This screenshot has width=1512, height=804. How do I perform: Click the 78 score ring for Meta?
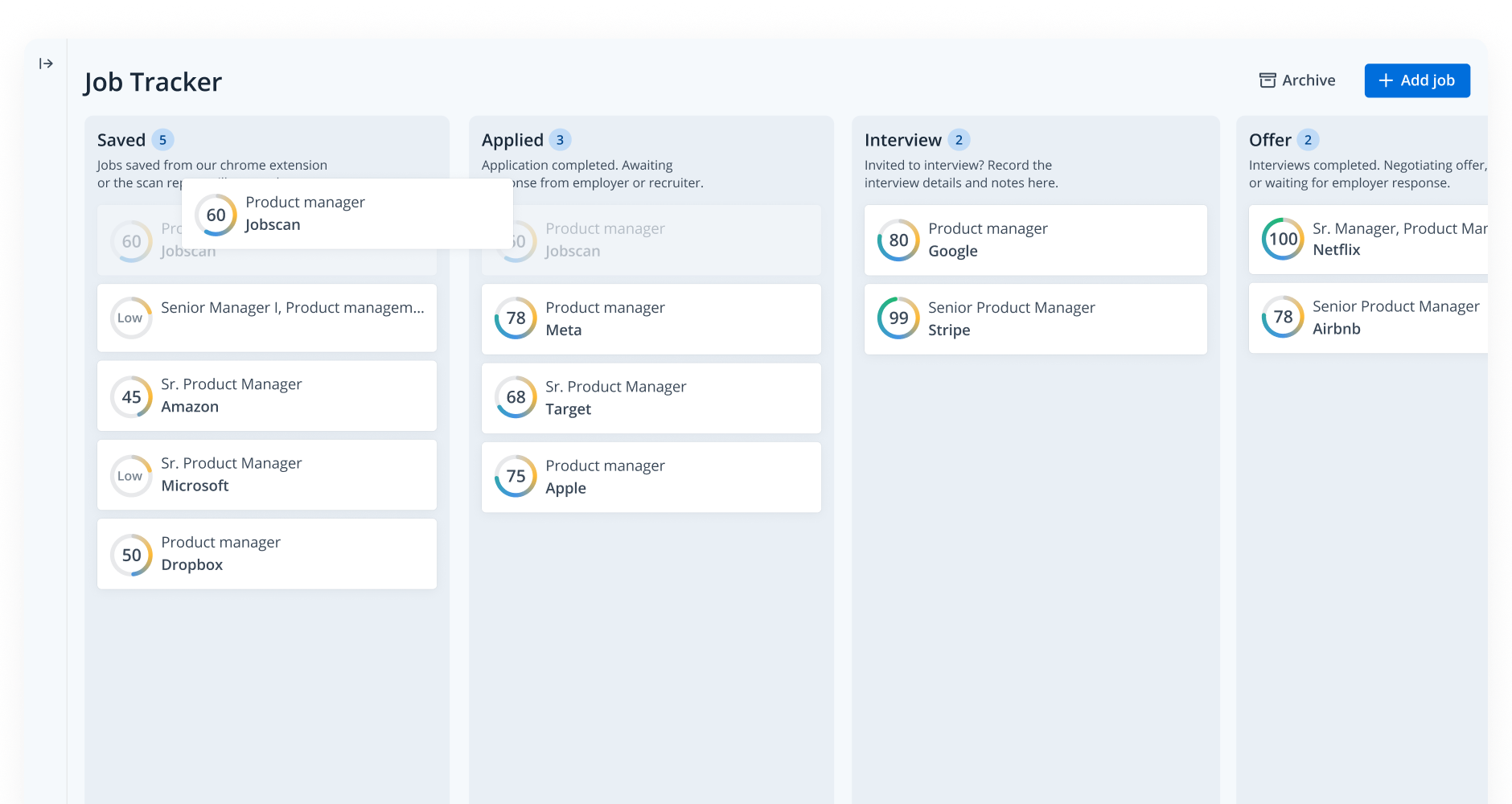point(516,318)
